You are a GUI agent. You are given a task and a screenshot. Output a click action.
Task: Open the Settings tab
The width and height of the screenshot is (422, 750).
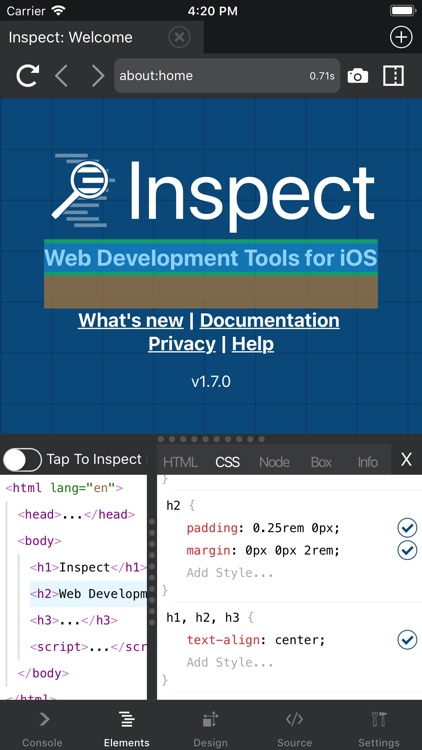point(379,728)
